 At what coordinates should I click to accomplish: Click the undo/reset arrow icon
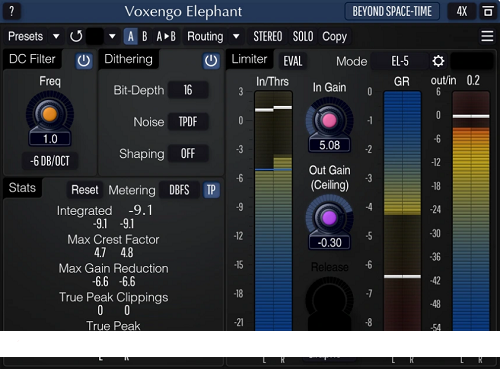(x=76, y=36)
